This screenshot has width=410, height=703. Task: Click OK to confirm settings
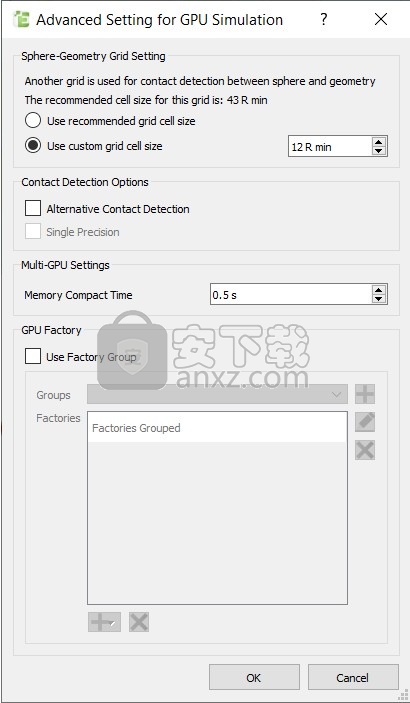pyautogui.click(x=254, y=677)
